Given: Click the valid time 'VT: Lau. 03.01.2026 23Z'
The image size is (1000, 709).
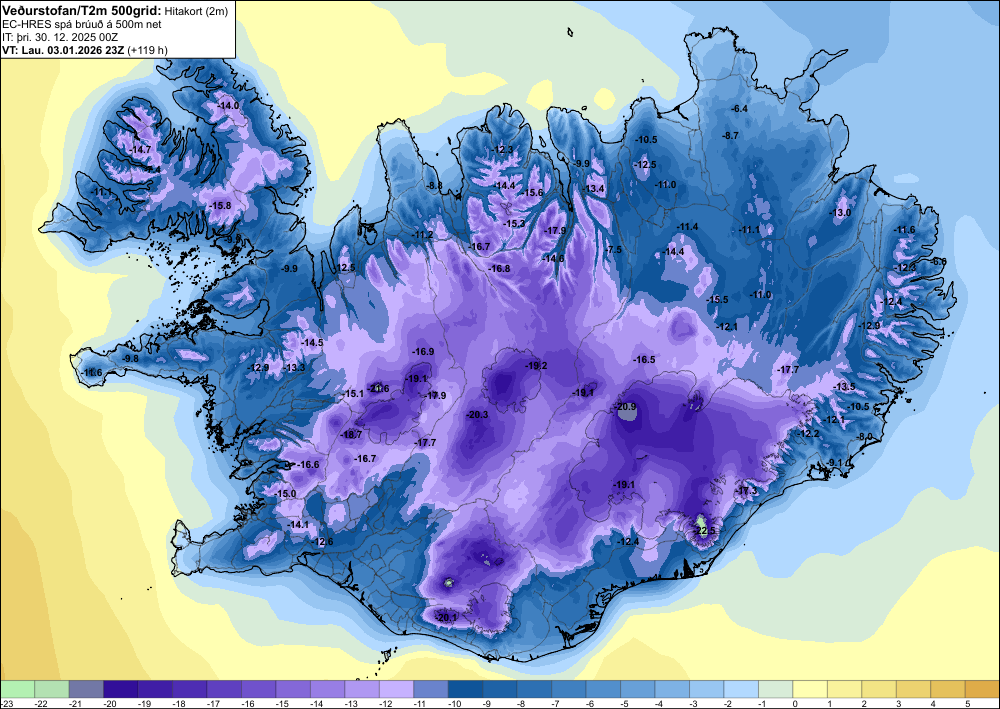Looking at the screenshot, I should pos(63,50).
